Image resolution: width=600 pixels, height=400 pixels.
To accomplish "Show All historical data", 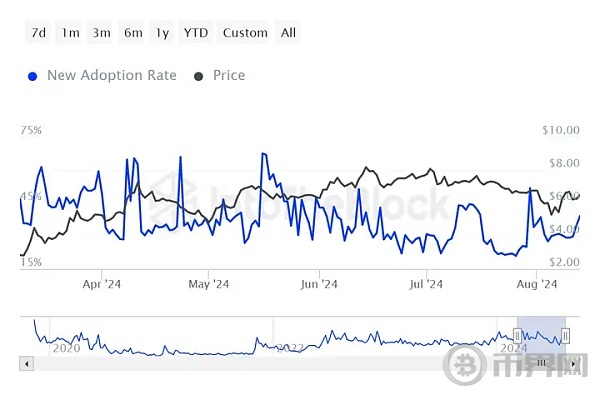I will click(x=288, y=33).
